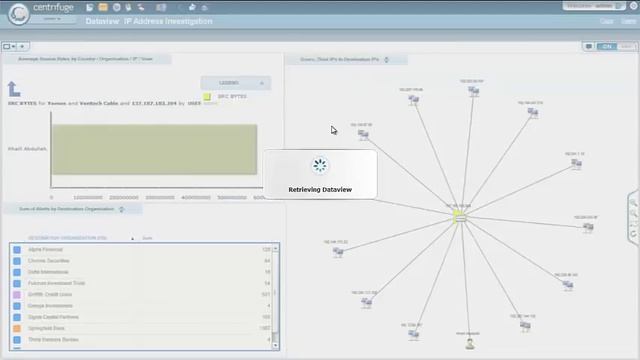Collapse the Legend panel

(262, 83)
